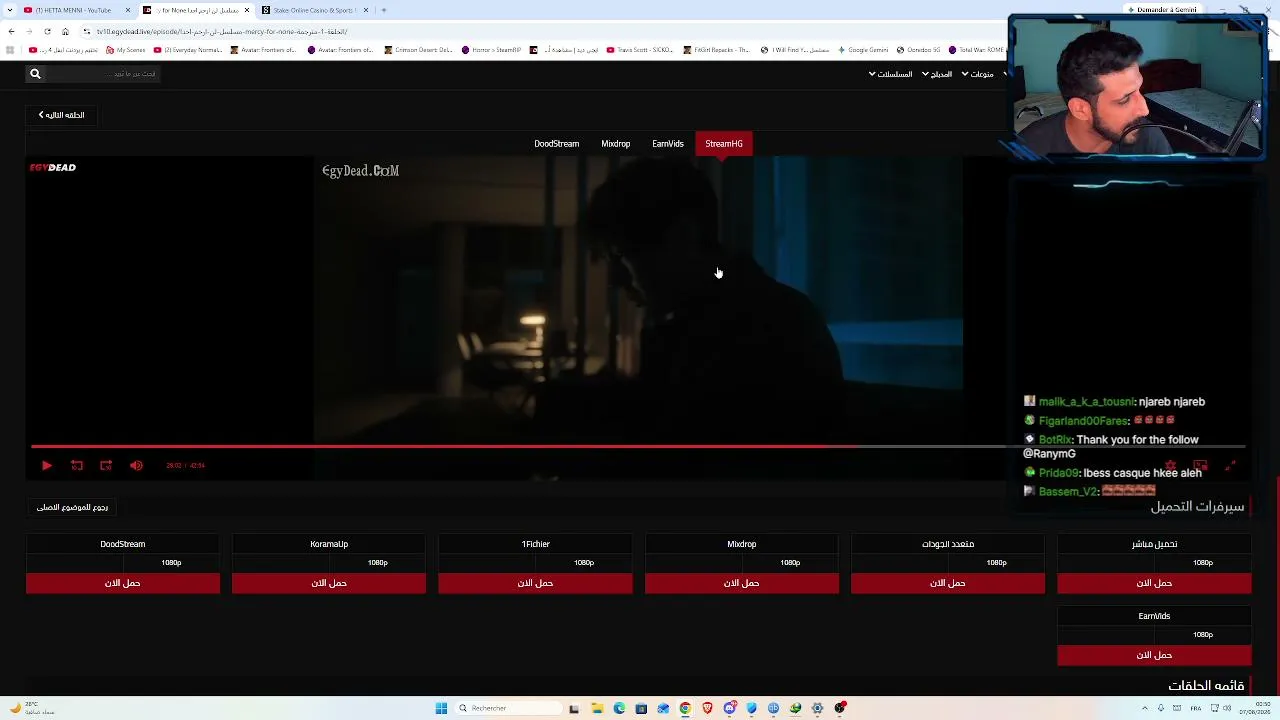Rewind ten seconds in video player
Image resolution: width=1280 pixels, height=720 pixels.
pyautogui.click(x=77, y=465)
